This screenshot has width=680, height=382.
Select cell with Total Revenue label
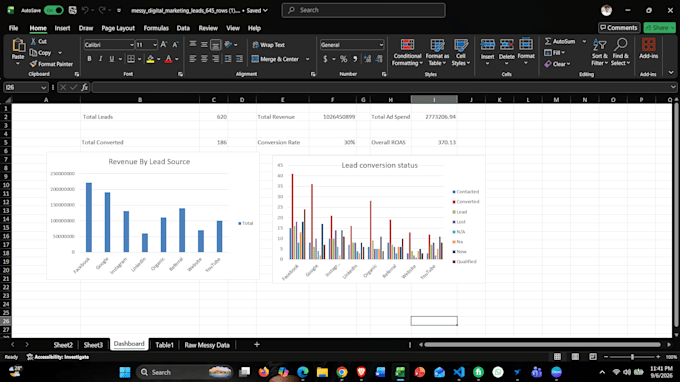(x=283, y=117)
